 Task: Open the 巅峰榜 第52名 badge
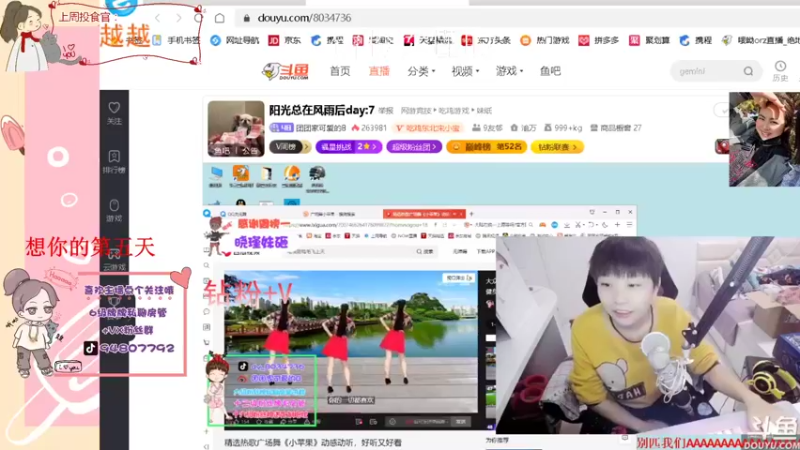point(487,147)
